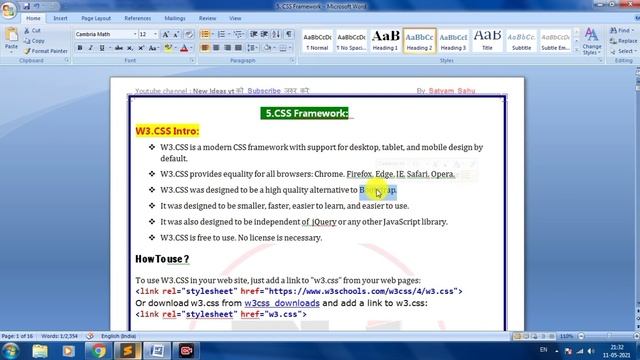Apply the Title style
Viewport: 640px width, 360px height.
487,40
